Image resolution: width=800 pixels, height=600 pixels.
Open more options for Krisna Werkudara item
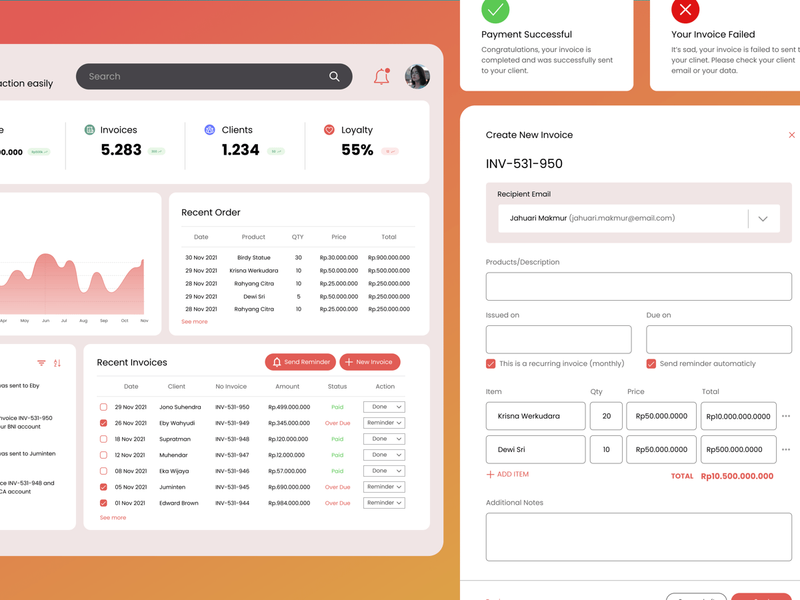point(786,416)
